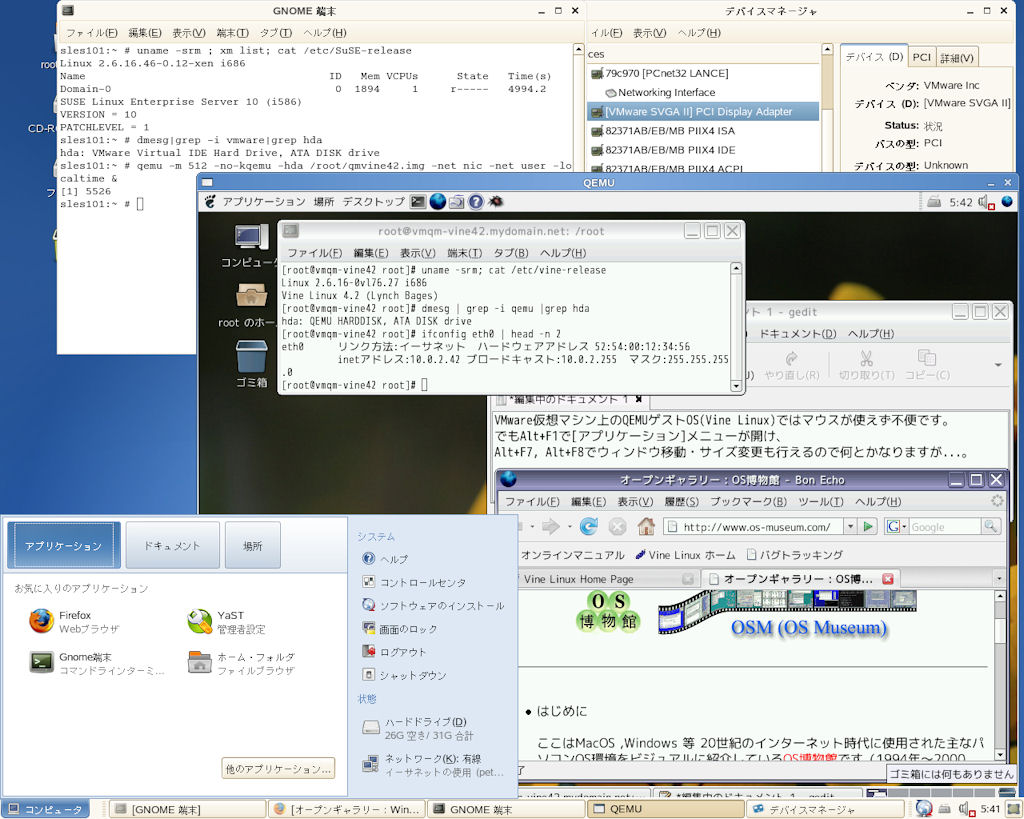Image resolution: width=1024 pixels, height=819 pixels.
Task: Switch to ドキュメント tab in main menu
Action: click(172, 545)
